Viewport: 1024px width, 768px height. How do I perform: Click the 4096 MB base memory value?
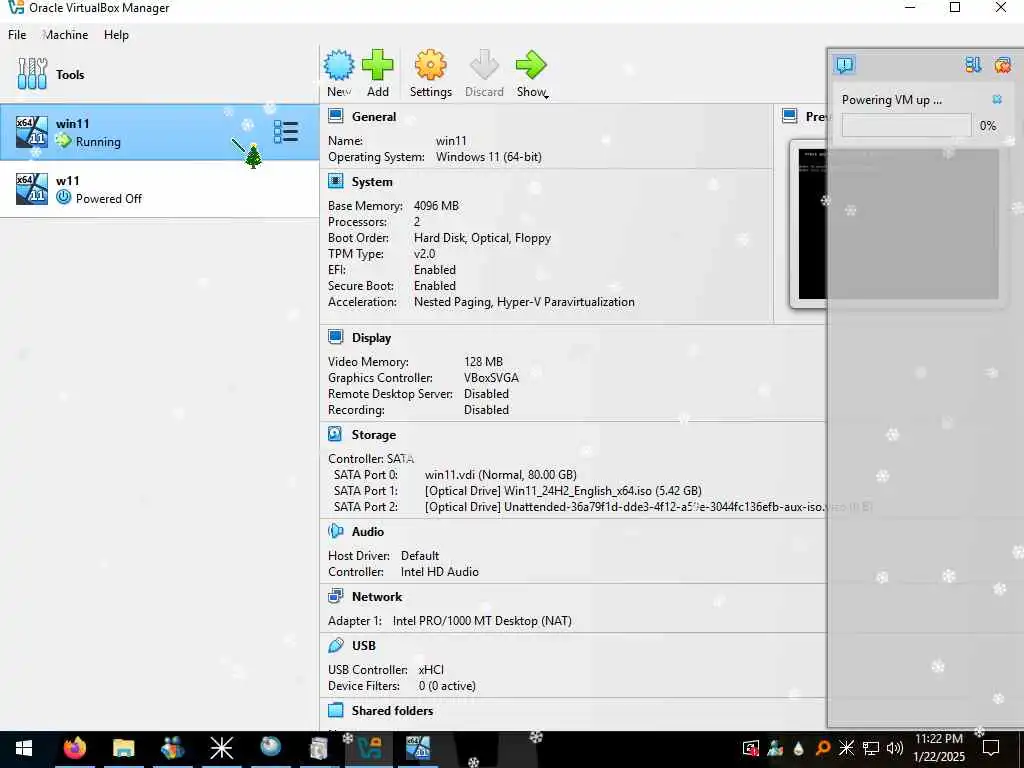[x=436, y=206]
